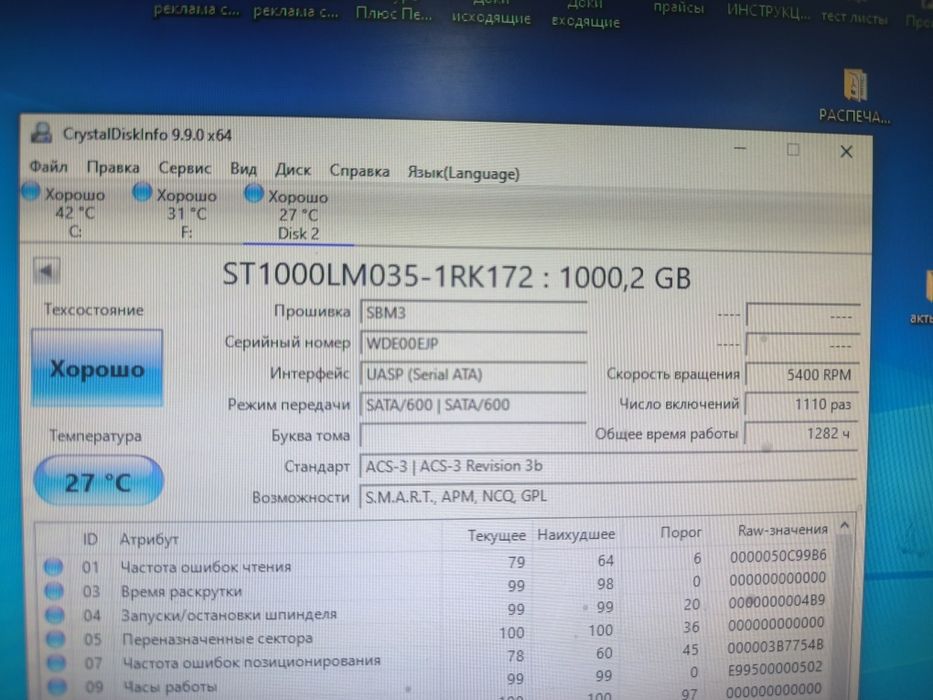Click the Порог column header
This screenshot has height=700, width=933.
[x=681, y=532]
